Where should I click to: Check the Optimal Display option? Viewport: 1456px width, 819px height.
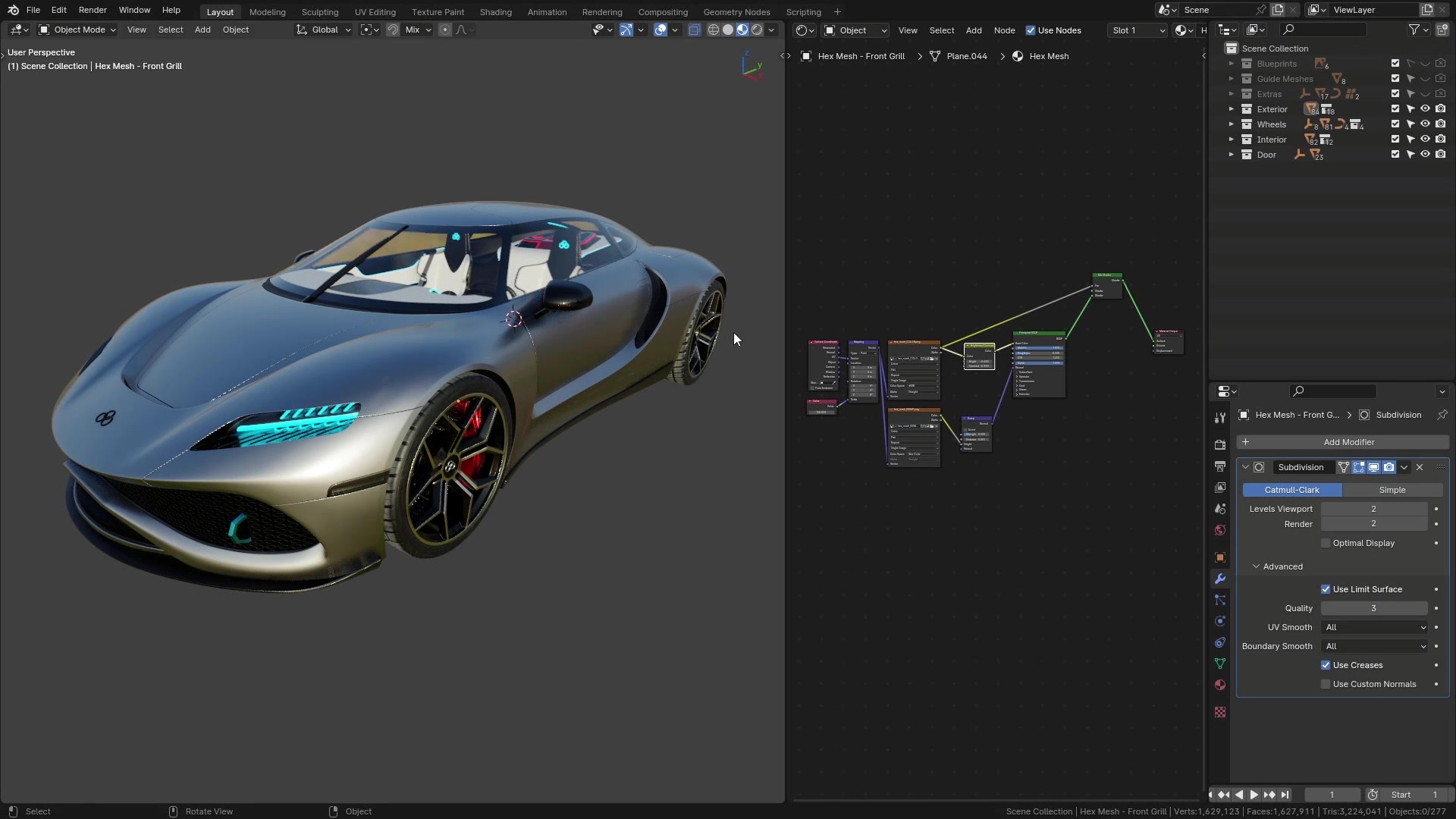(1326, 543)
